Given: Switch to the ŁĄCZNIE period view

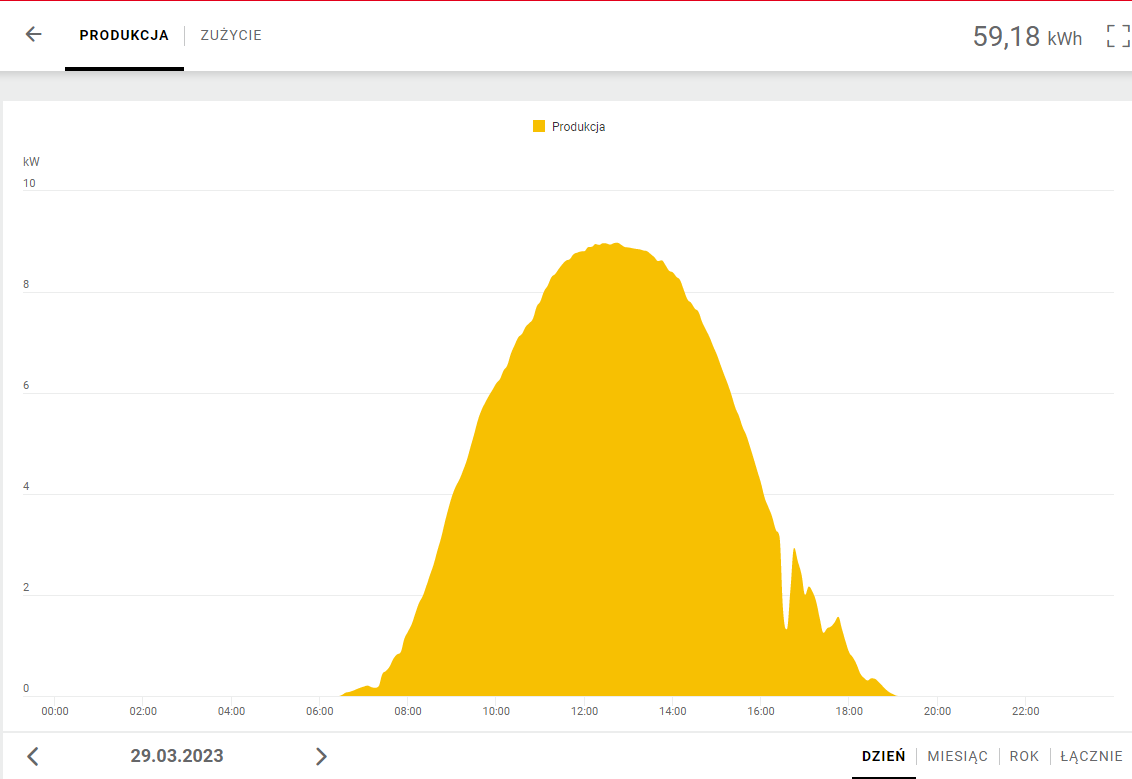Looking at the screenshot, I should tap(1092, 756).
